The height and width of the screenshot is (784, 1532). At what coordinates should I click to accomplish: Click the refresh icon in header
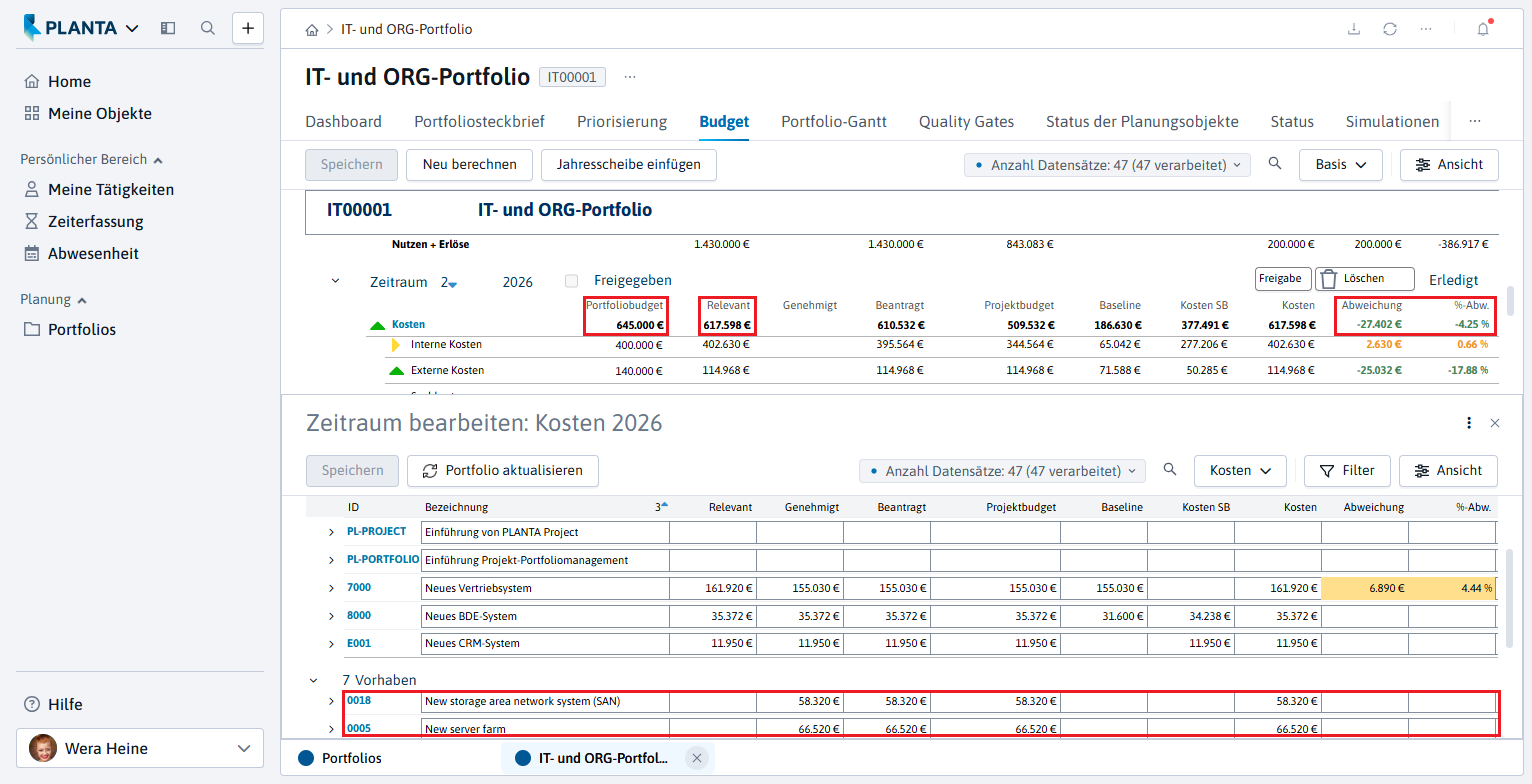click(x=1390, y=29)
